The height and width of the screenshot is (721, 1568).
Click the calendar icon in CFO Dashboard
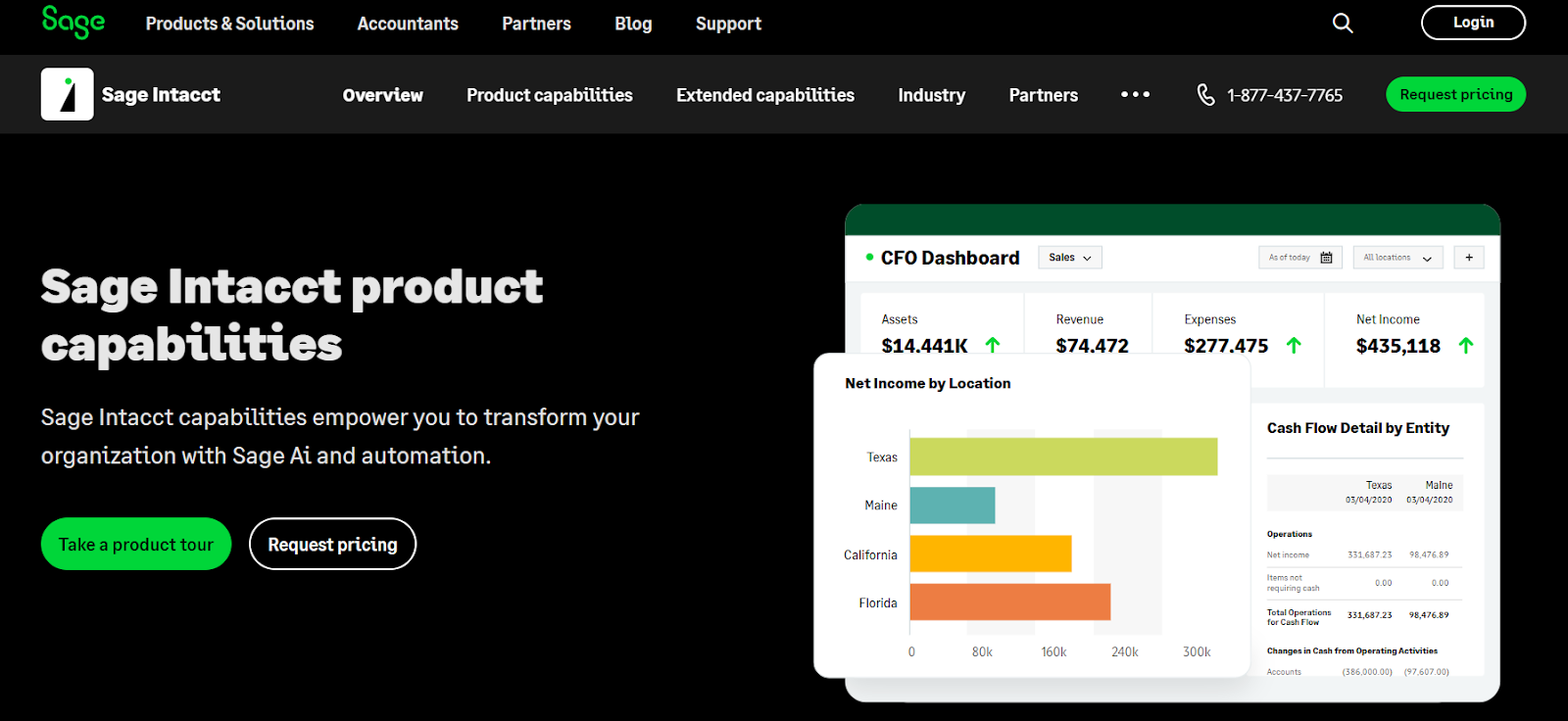1326,258
